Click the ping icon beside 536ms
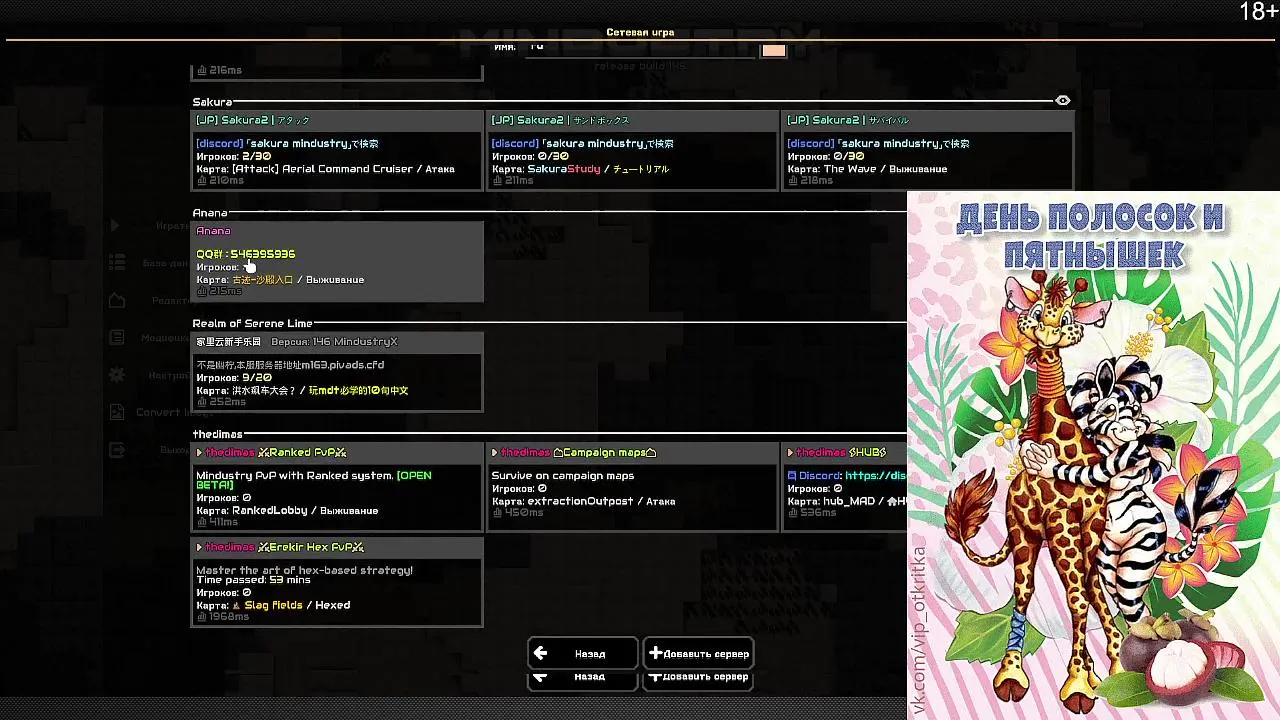 [792, 513]
